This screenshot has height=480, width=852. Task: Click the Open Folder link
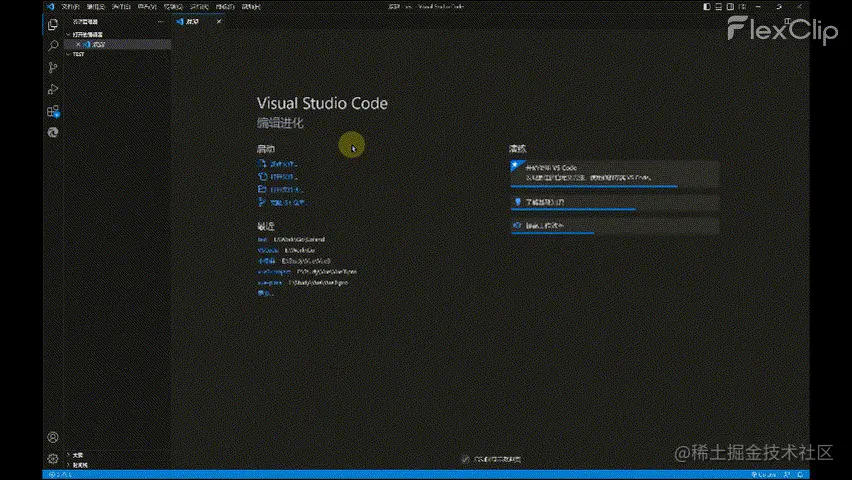(x=286, y=190)
